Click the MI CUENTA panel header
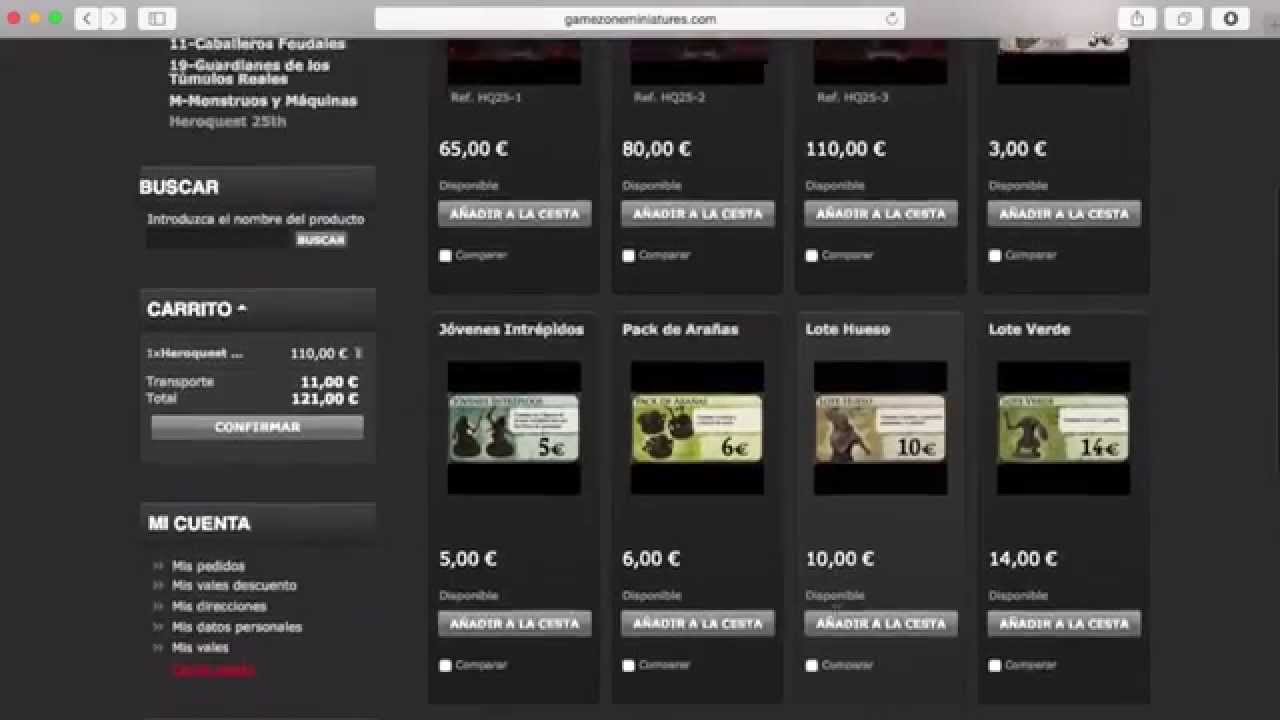This screenshot has height=720, width=1280. click(258, 523)
